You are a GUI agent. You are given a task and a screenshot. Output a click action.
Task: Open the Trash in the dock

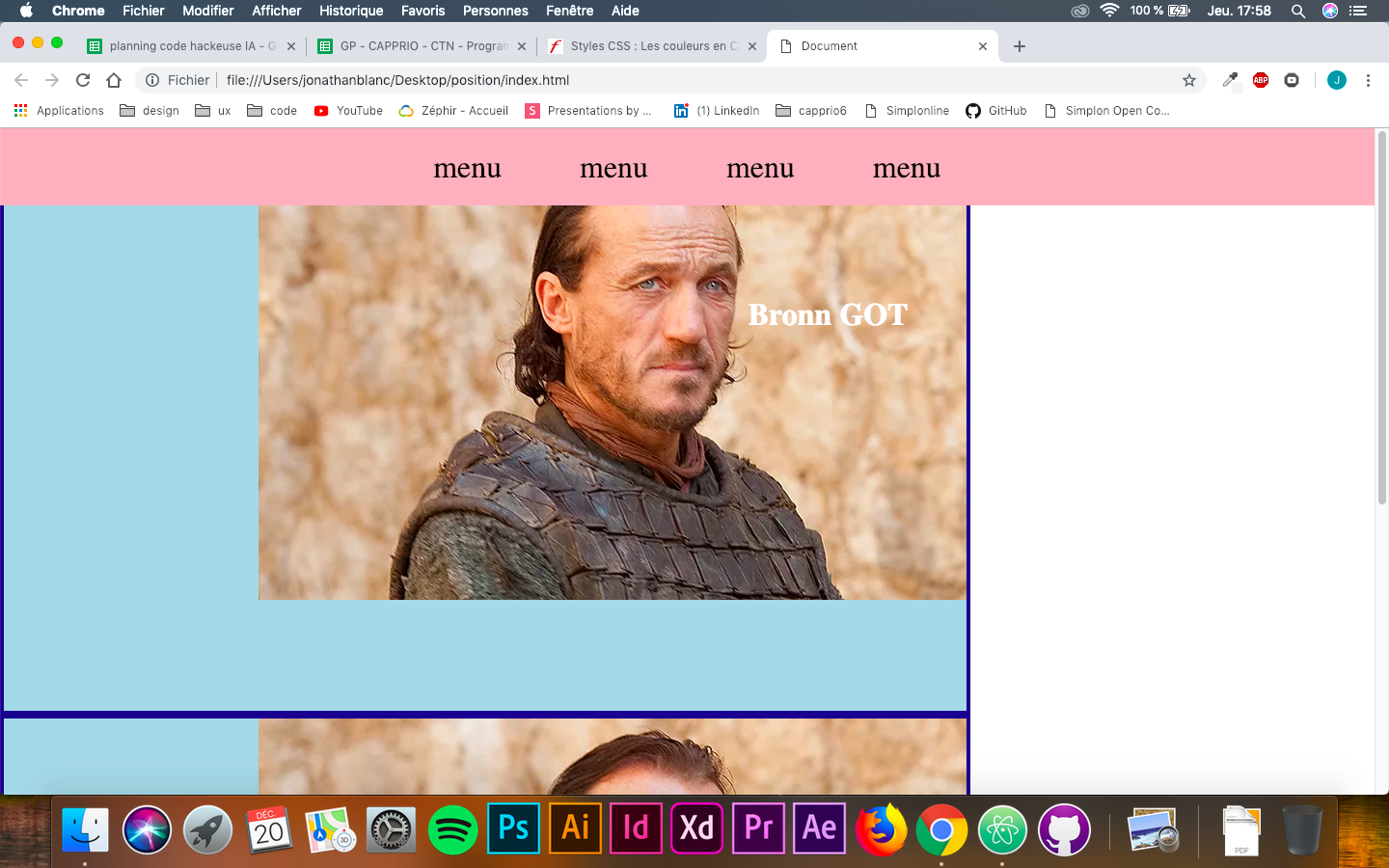coord(1302,828)
